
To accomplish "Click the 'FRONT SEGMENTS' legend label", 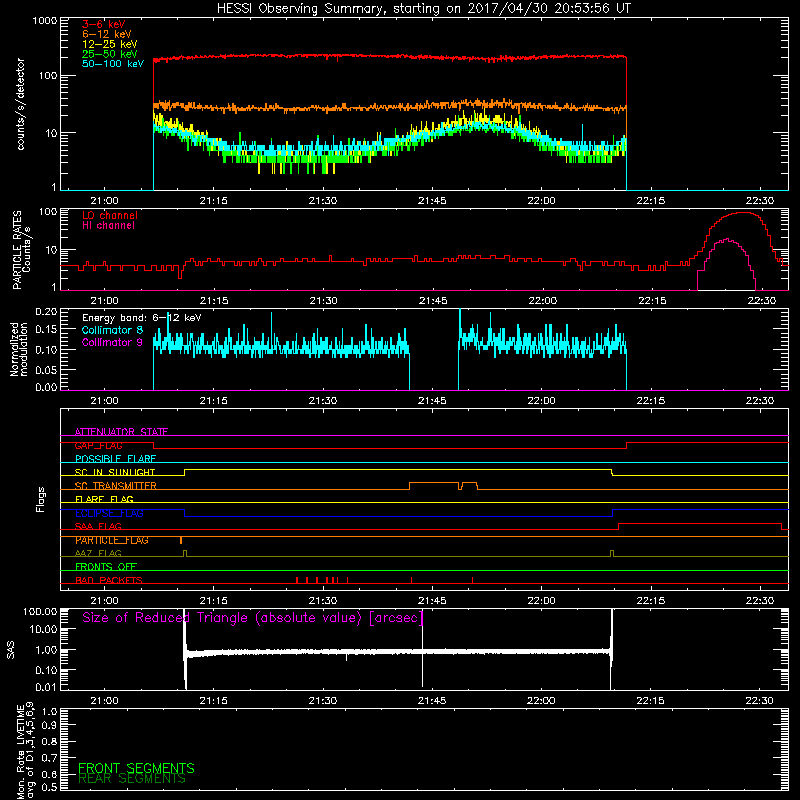I will pos(136,768).
